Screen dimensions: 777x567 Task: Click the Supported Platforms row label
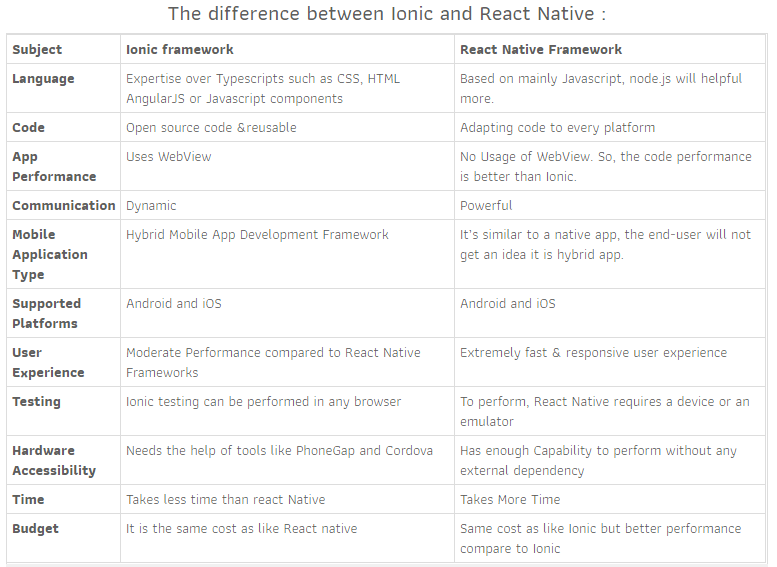[46, 313]
